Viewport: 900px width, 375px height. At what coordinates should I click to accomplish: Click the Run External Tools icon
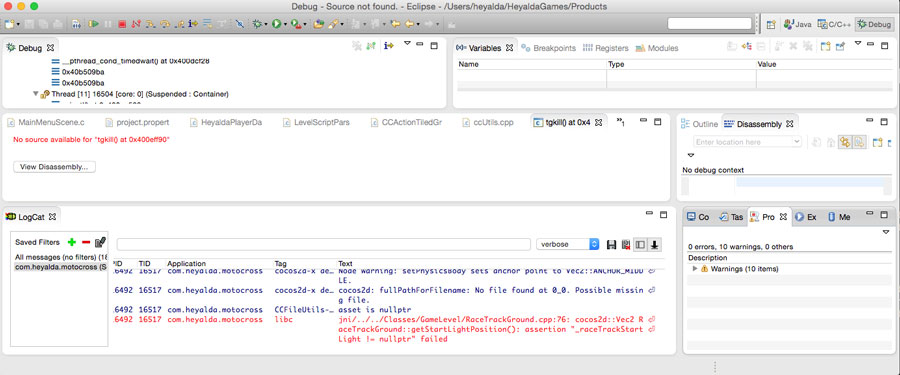click(295, 24)
